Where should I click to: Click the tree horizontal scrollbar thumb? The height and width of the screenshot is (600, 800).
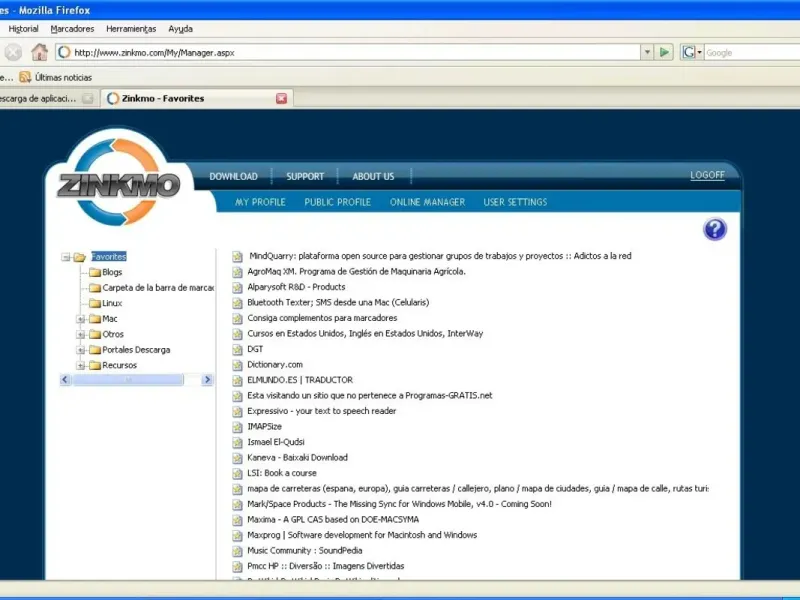pyautogui.click(x=128, y=380)
